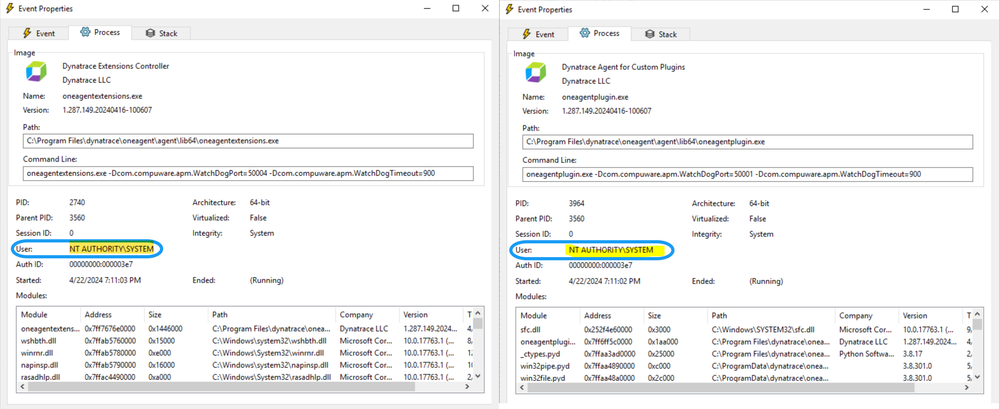
Task: Select the sfc.dll module row
Action: click(x=535, y=327)
